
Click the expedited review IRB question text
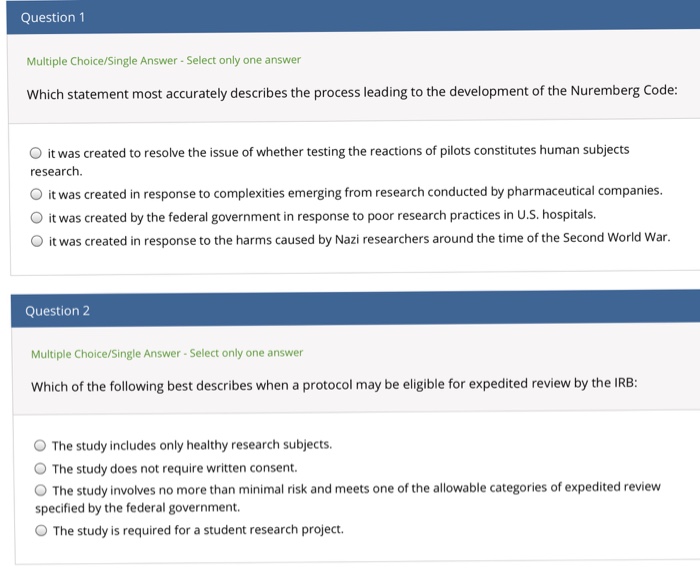[334, 384]
